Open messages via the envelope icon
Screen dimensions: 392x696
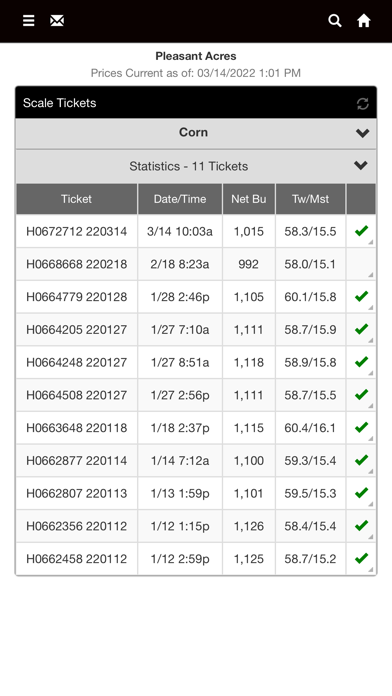(x=57, y=21)
